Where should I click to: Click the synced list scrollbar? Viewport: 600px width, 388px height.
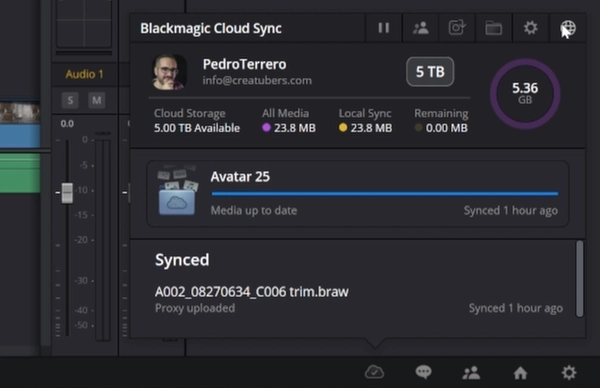(580, 279)
